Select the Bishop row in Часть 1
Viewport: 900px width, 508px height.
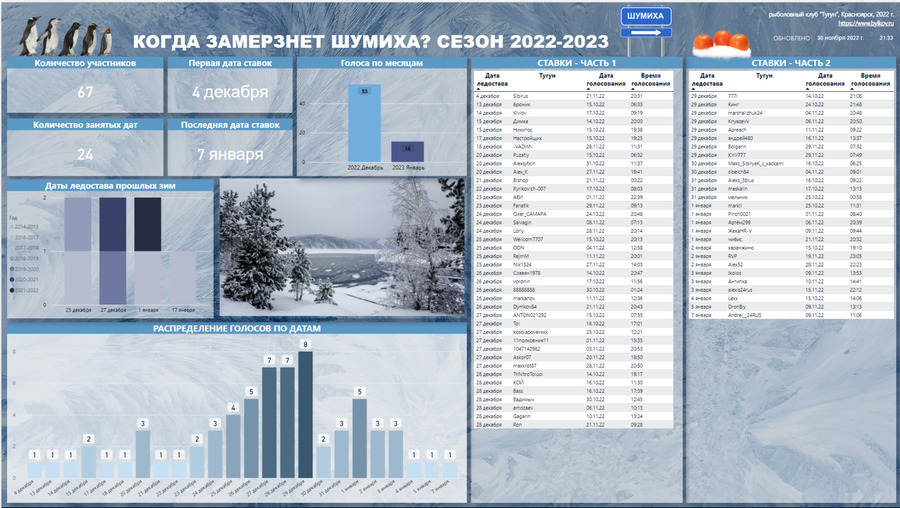click(x=573, y=180)
